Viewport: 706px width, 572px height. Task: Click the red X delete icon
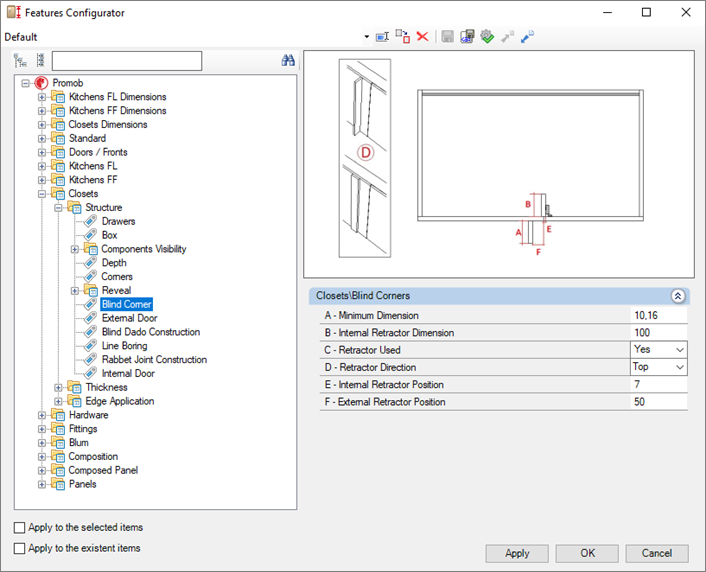(422, 36)
